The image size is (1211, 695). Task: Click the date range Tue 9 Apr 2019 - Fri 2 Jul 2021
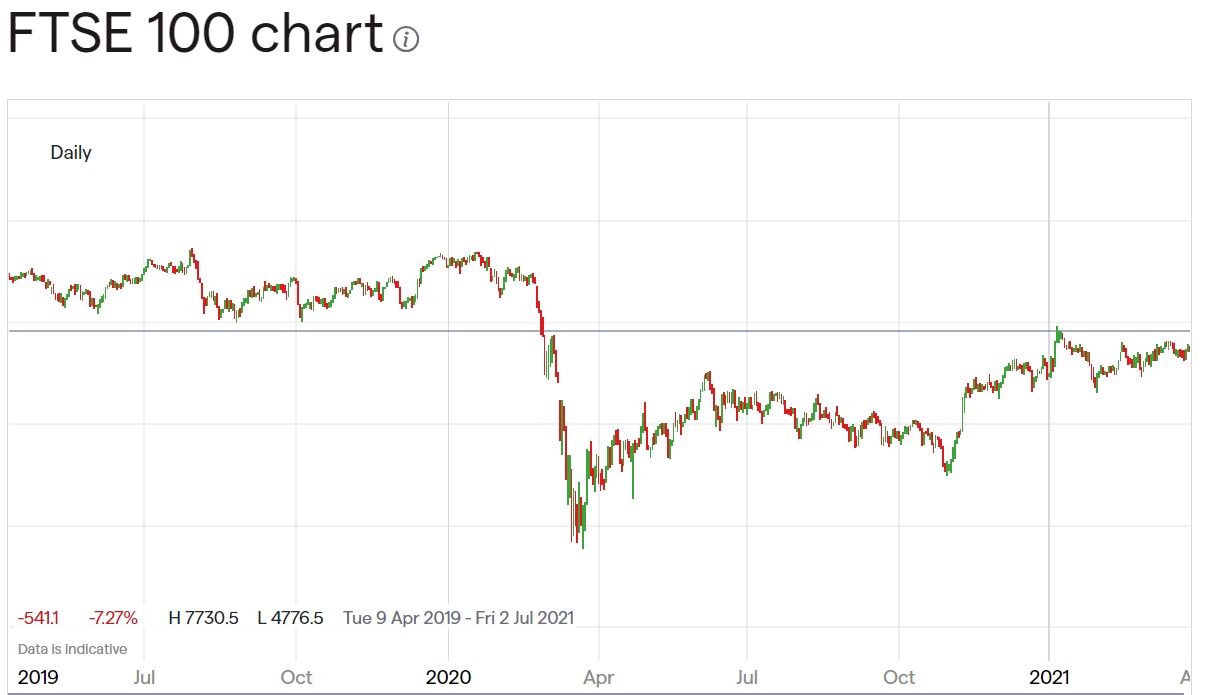pyautogui.click(x=458, y=618)
